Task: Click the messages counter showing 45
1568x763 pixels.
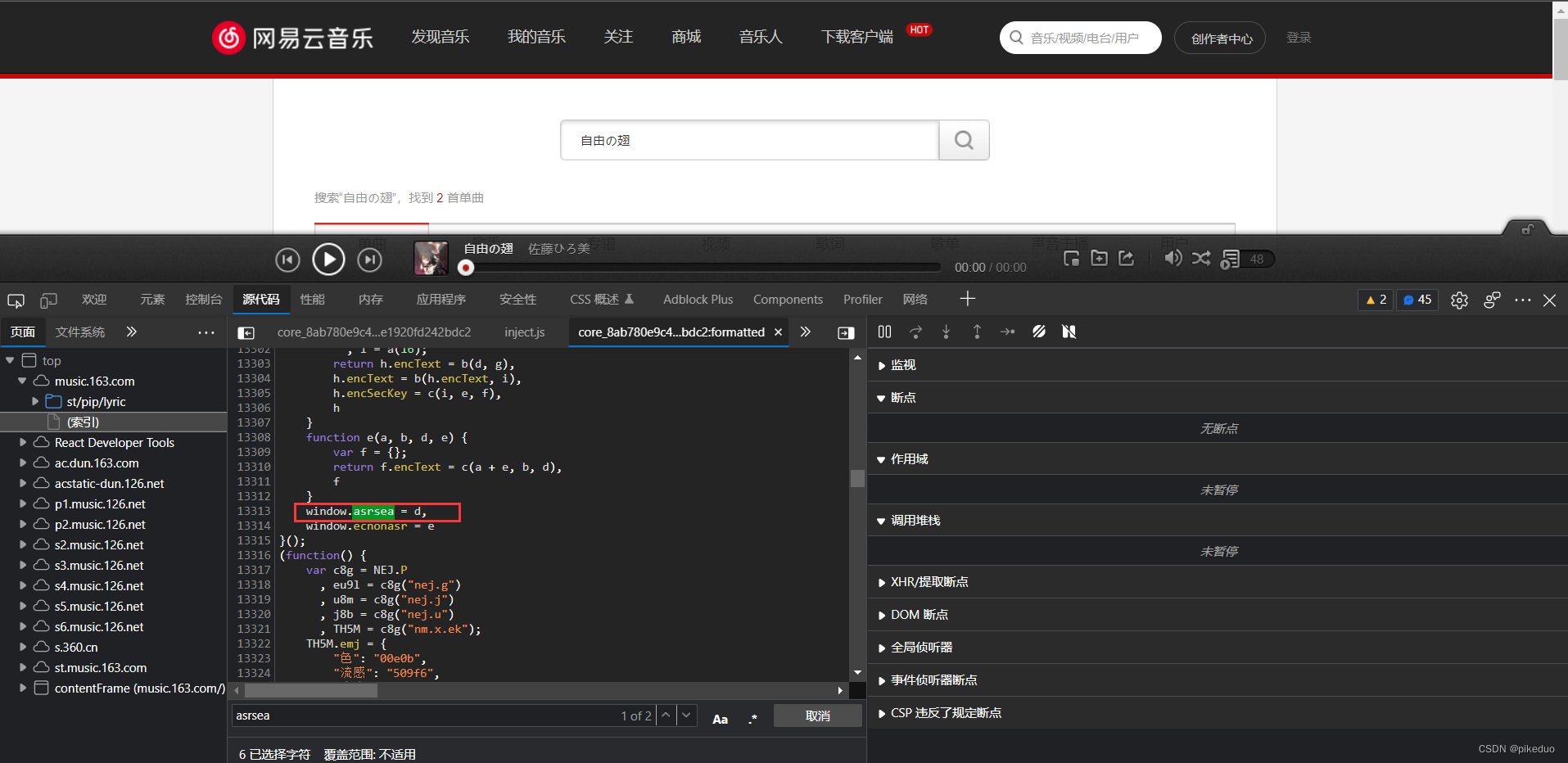Action: pos(1417,300)
